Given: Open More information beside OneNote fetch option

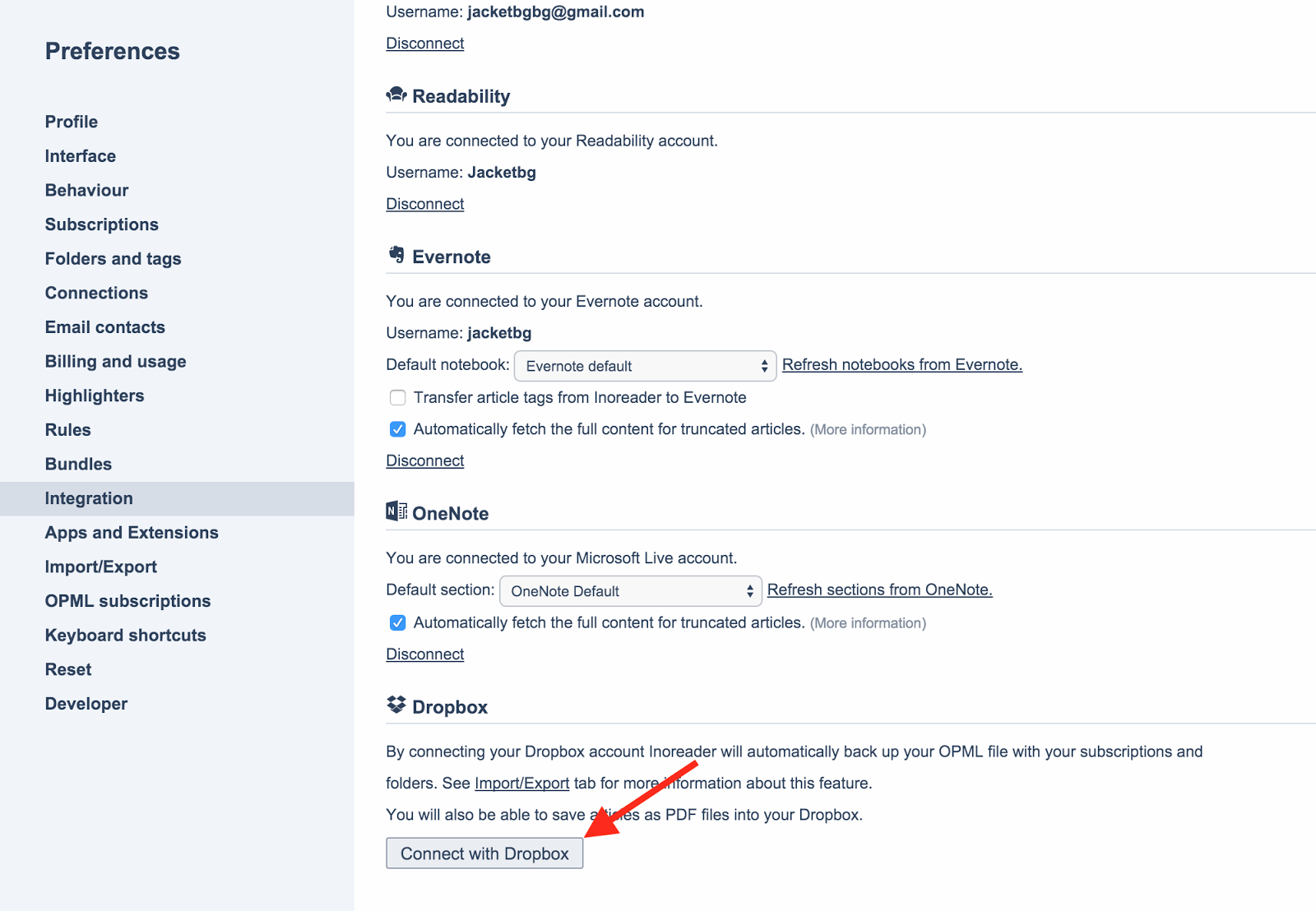Looking at the screenshot, I should click(868, 623).
